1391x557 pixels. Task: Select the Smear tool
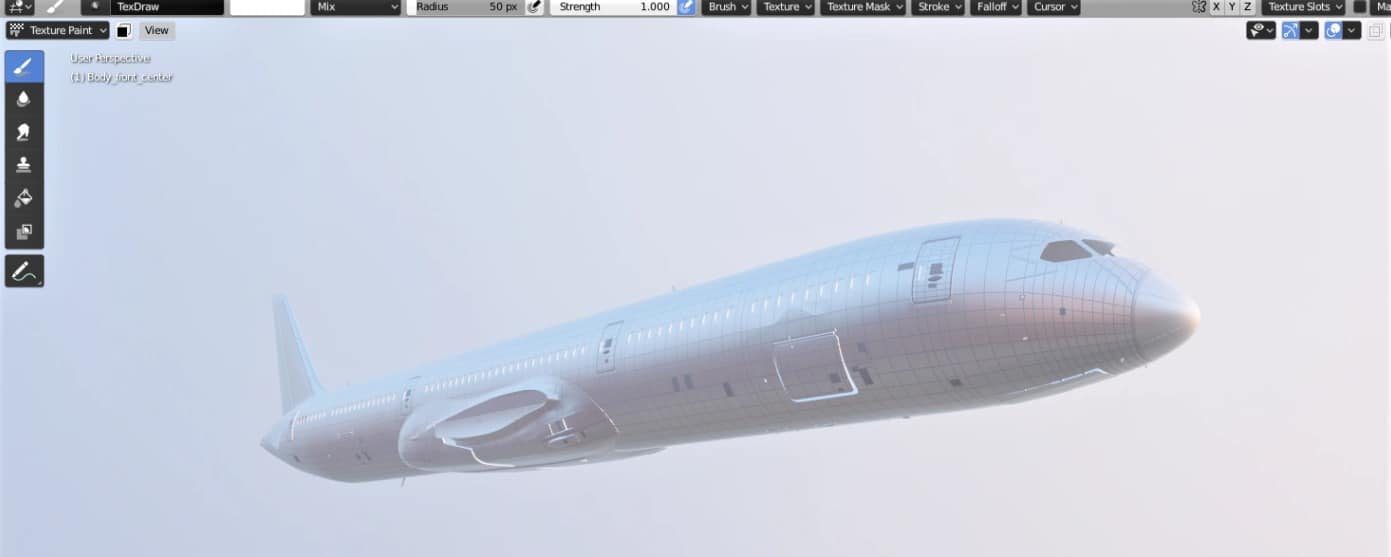24,132
